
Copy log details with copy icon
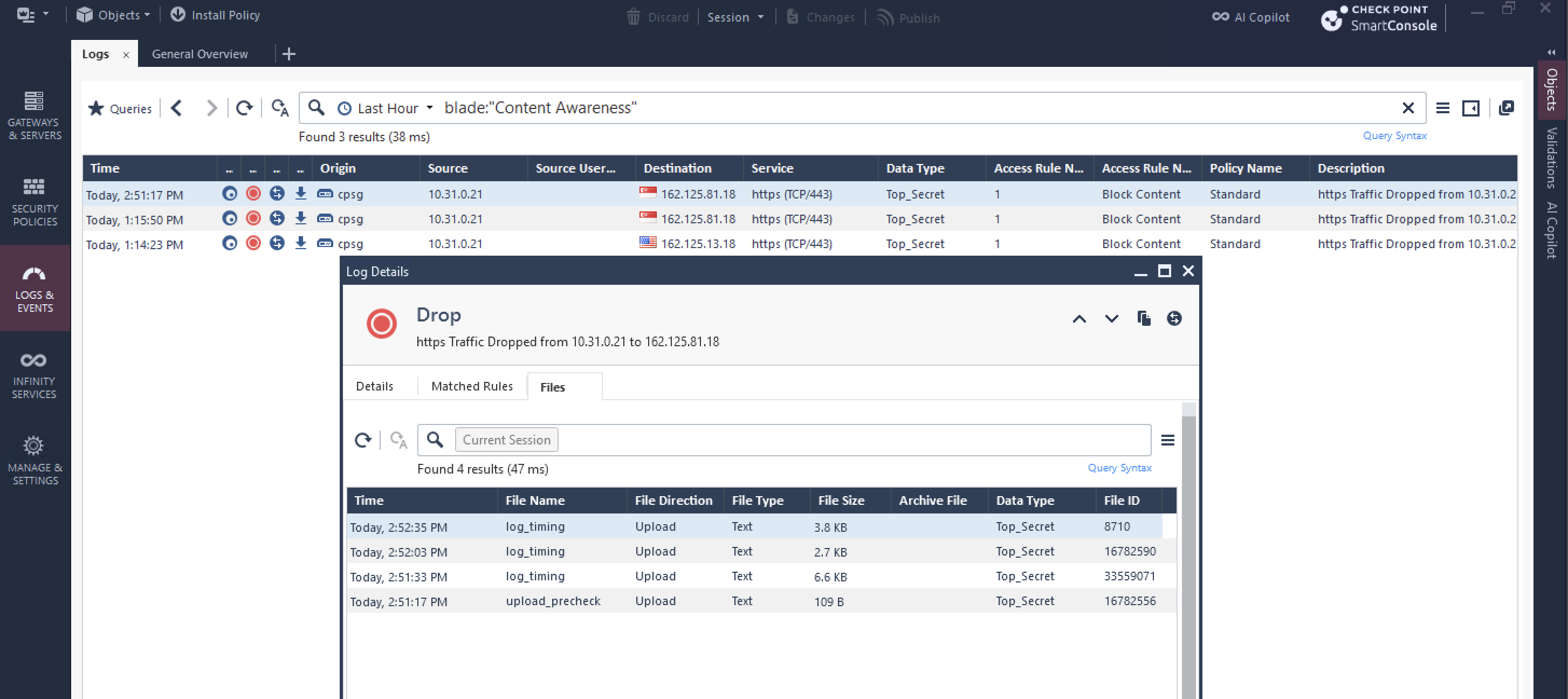tap(1143, 318)
